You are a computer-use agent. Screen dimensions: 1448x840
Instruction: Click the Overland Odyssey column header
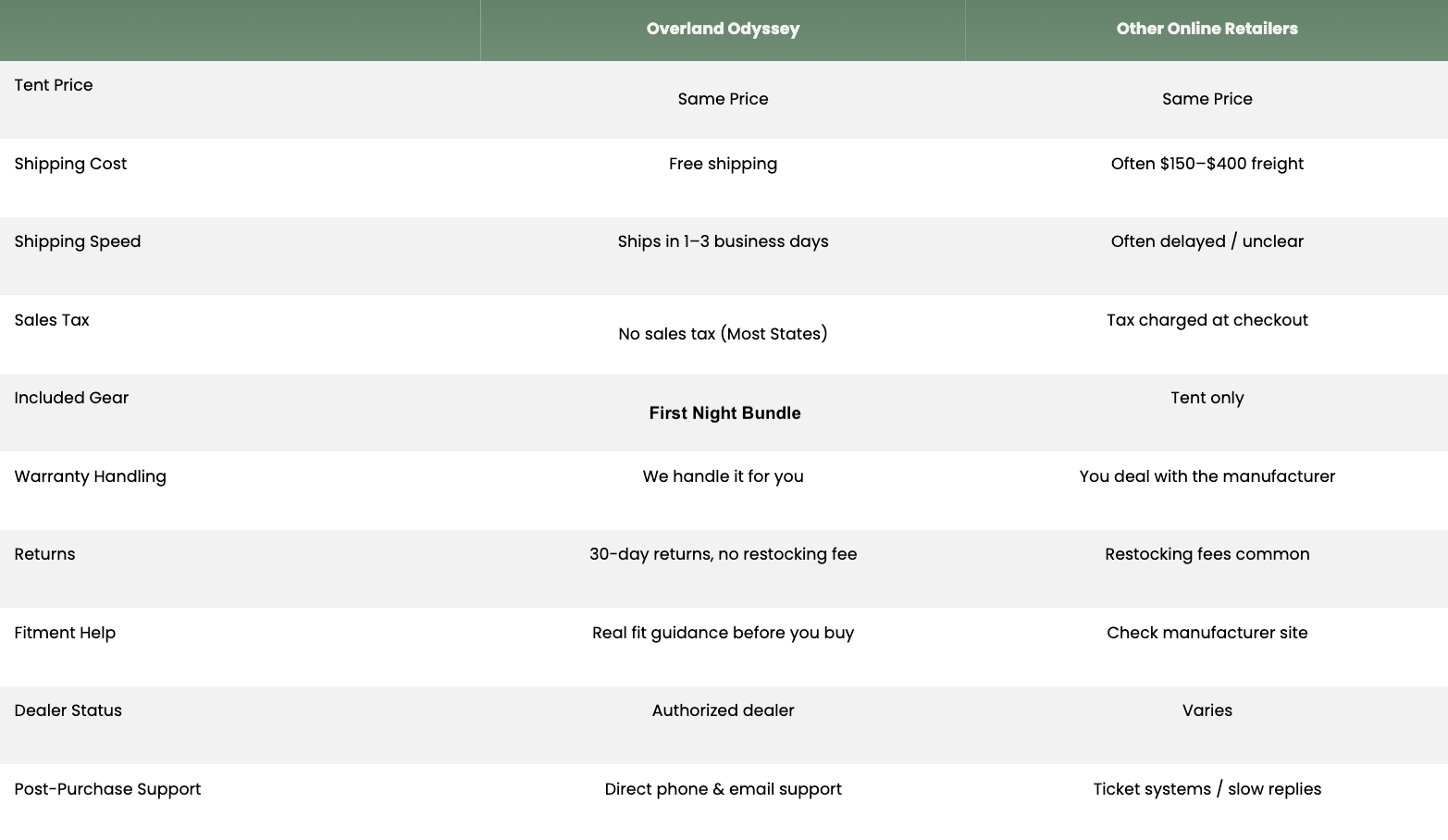click(723, 29)
